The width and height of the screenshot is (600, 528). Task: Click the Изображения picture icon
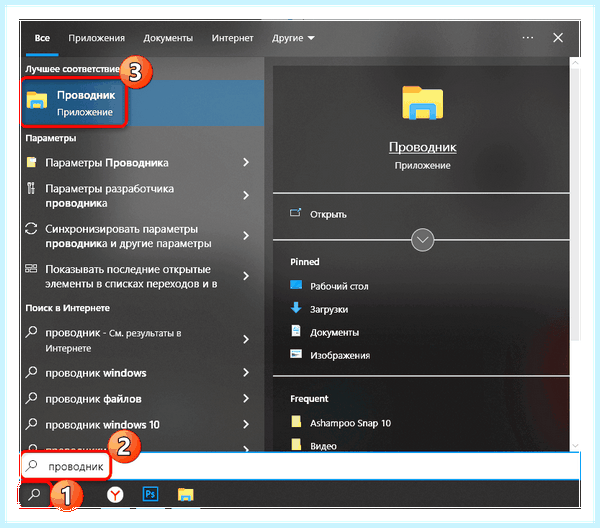click(296, 354)
